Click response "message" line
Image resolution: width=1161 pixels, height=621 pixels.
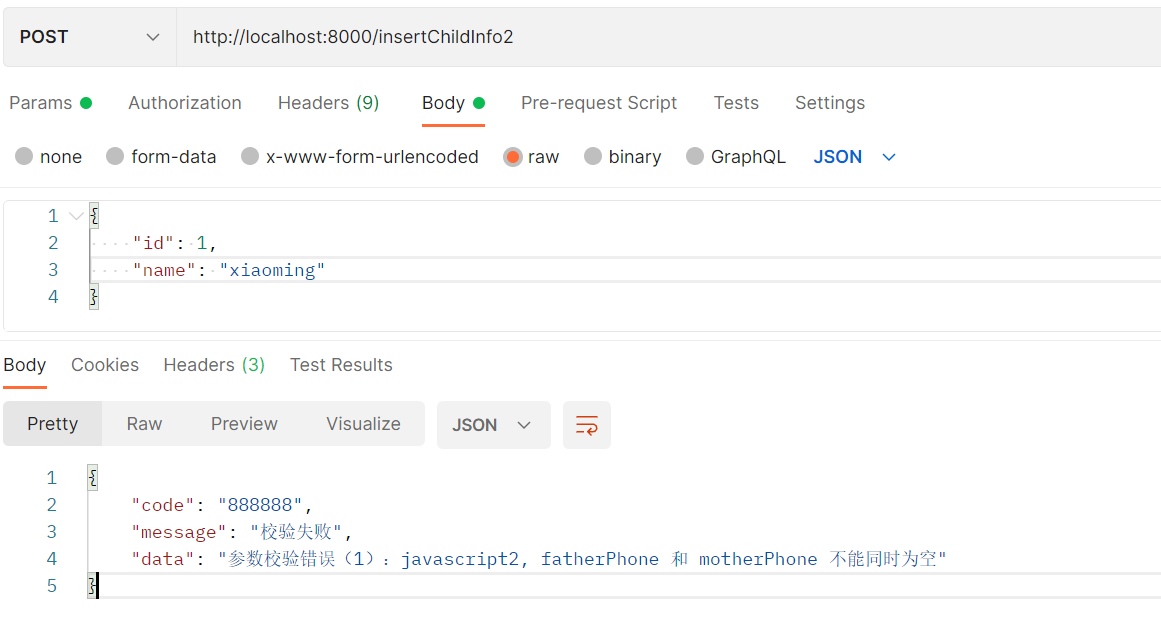coord(241,532)
